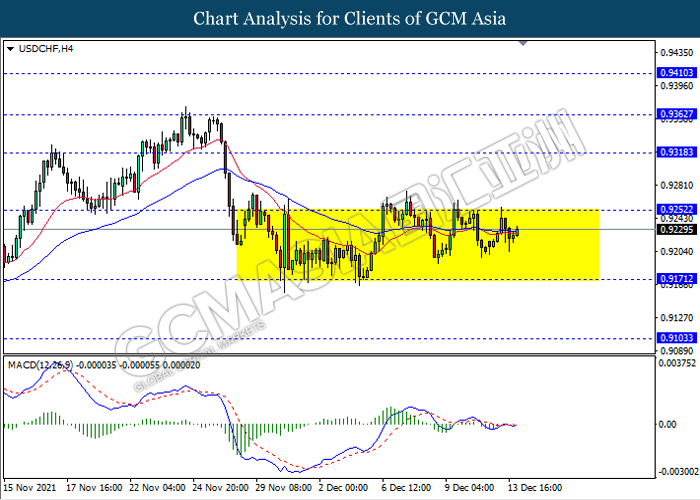Screen dimensions: 700x500
Task: Select the 0.93183 price level label
Action: pos(677,152)
